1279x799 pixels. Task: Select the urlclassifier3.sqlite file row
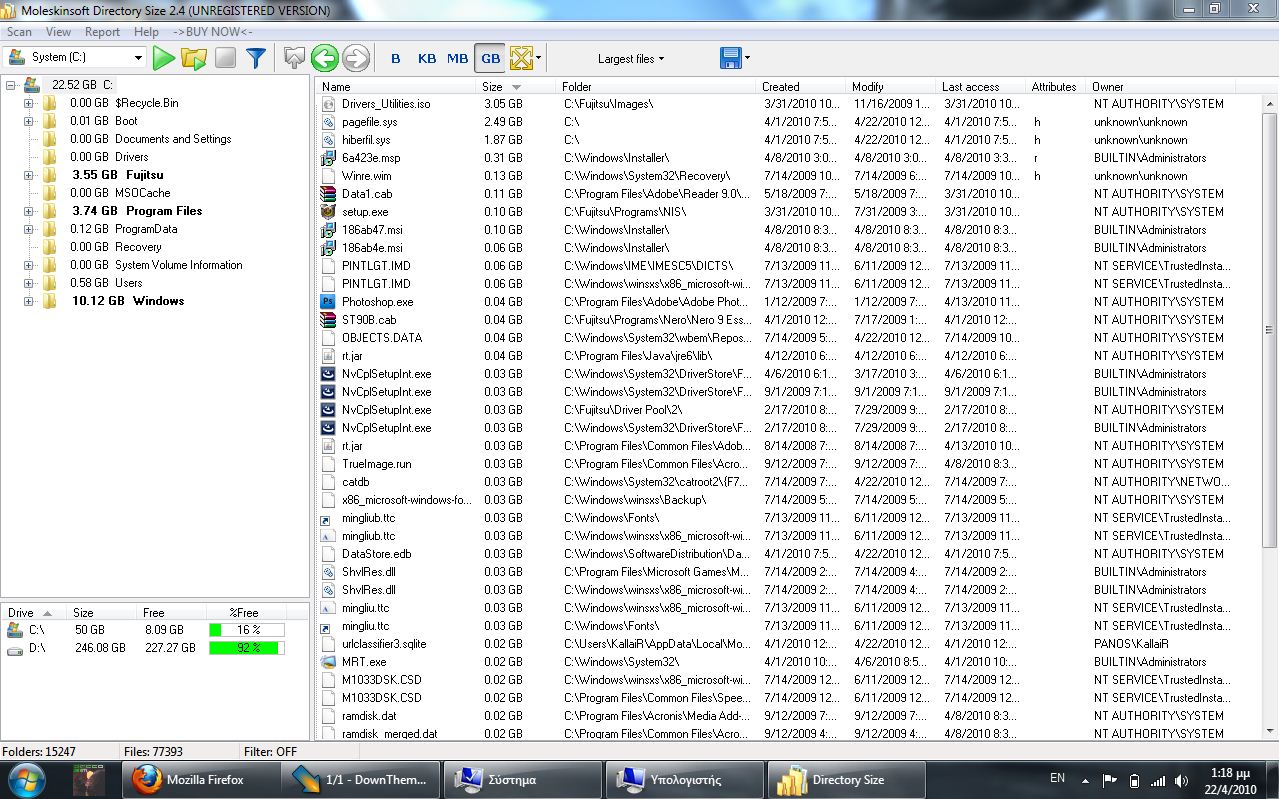pyautogui.click(x=790, y=644)
